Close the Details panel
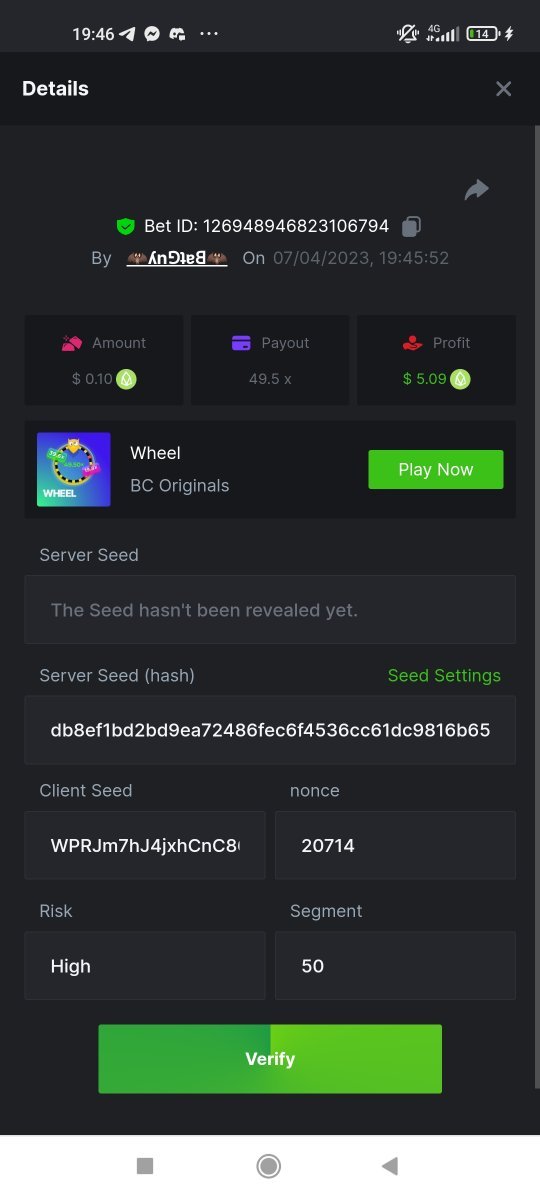 pos(503,89)
